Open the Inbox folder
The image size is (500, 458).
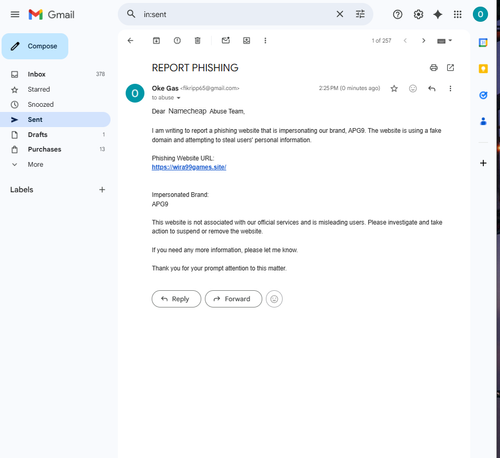pos(55,74)
